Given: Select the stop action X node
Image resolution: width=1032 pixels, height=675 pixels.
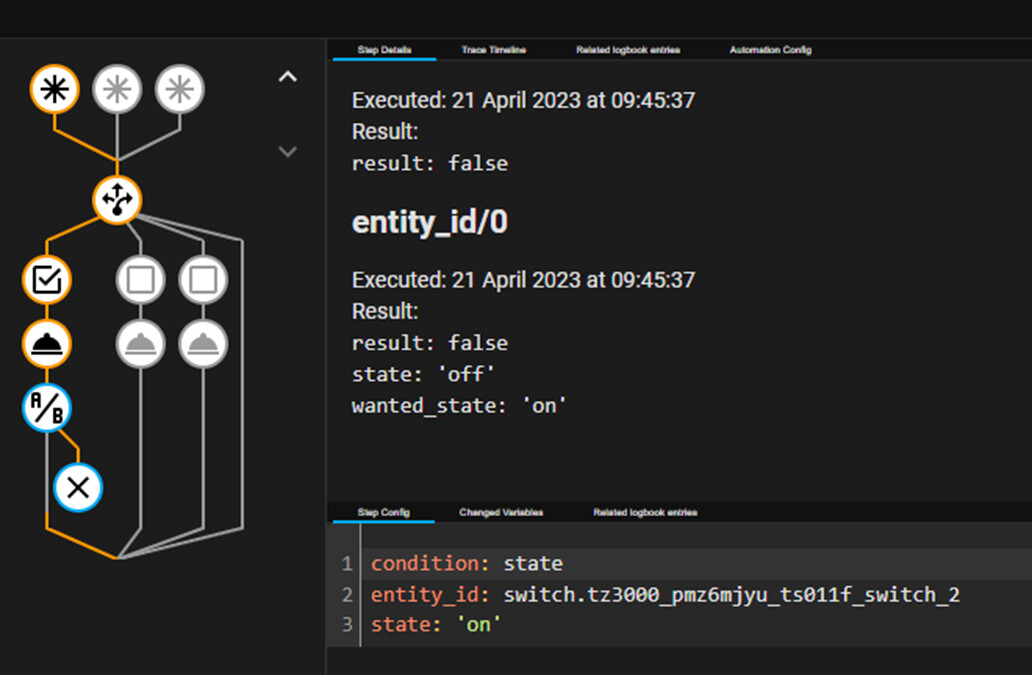Looking at the screenshot, I should (78, 488).
